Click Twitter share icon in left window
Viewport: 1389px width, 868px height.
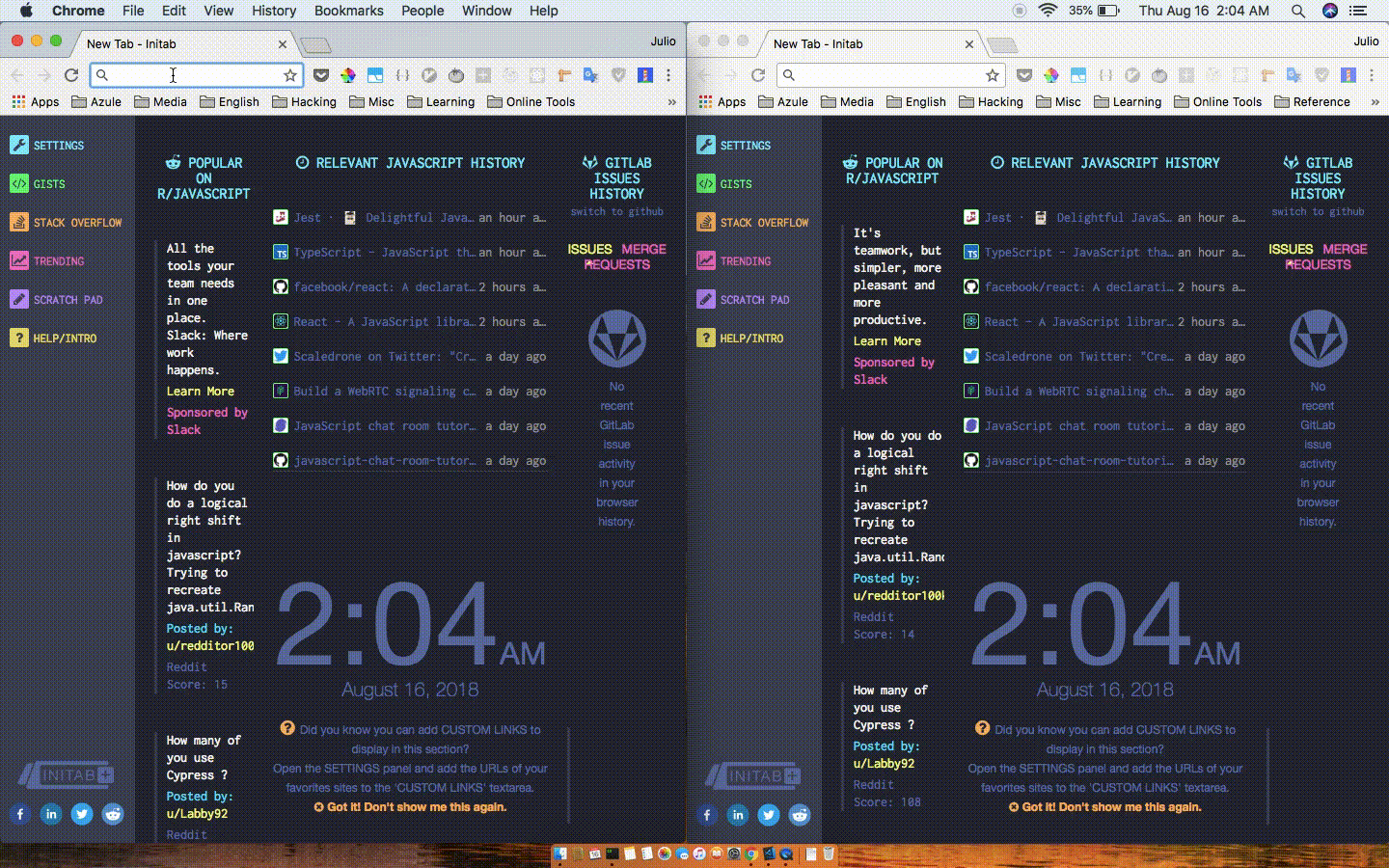pos(82,814)
